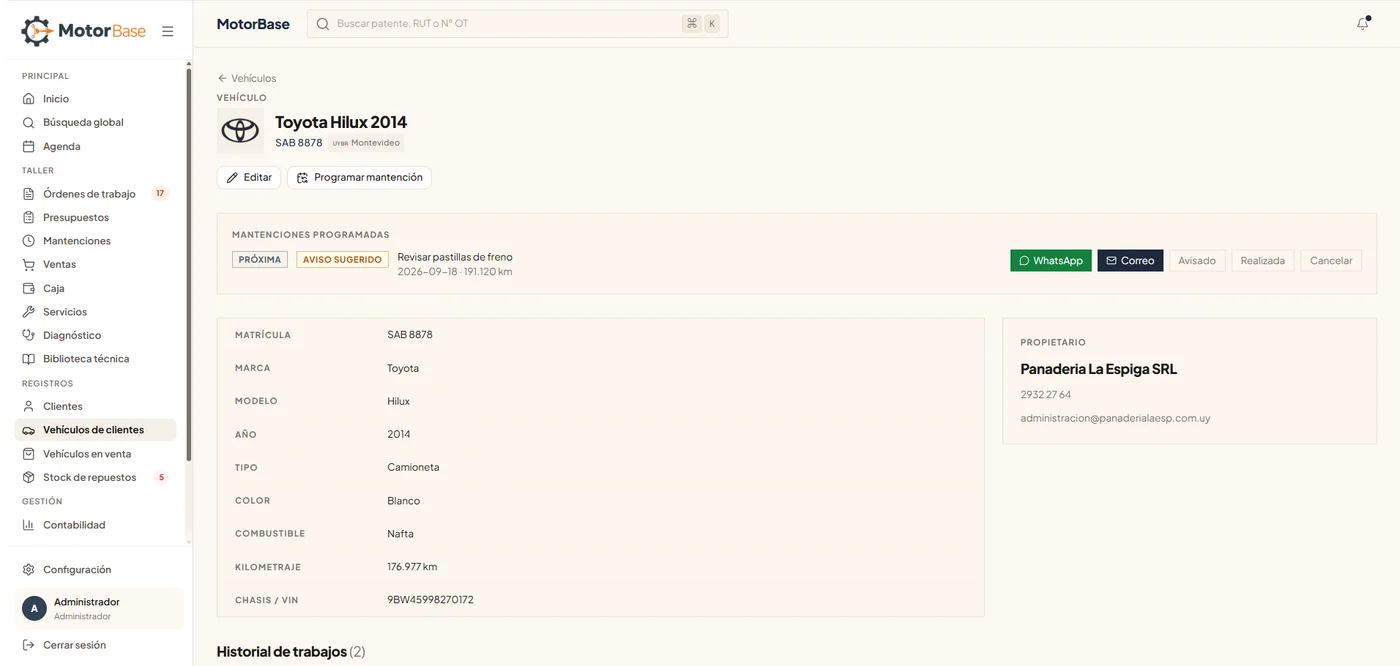Send maintenance notice via Correo

[x=1130, y=261]
